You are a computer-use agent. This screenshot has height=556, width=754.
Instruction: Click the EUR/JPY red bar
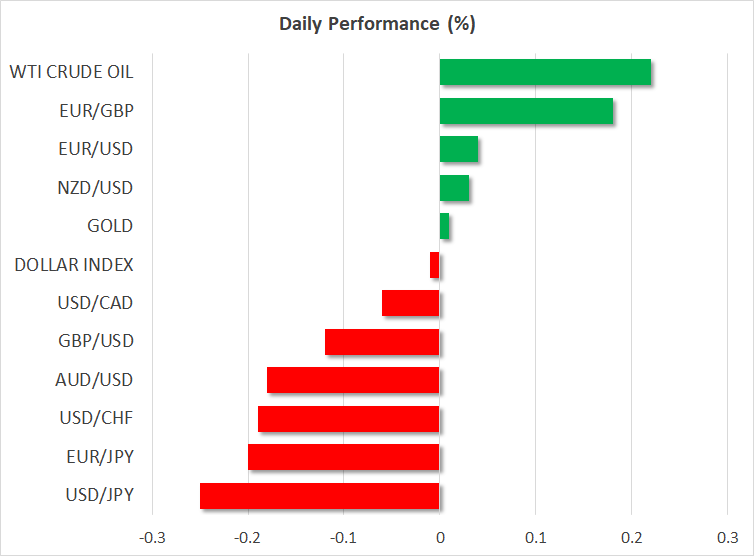(344, 457)
